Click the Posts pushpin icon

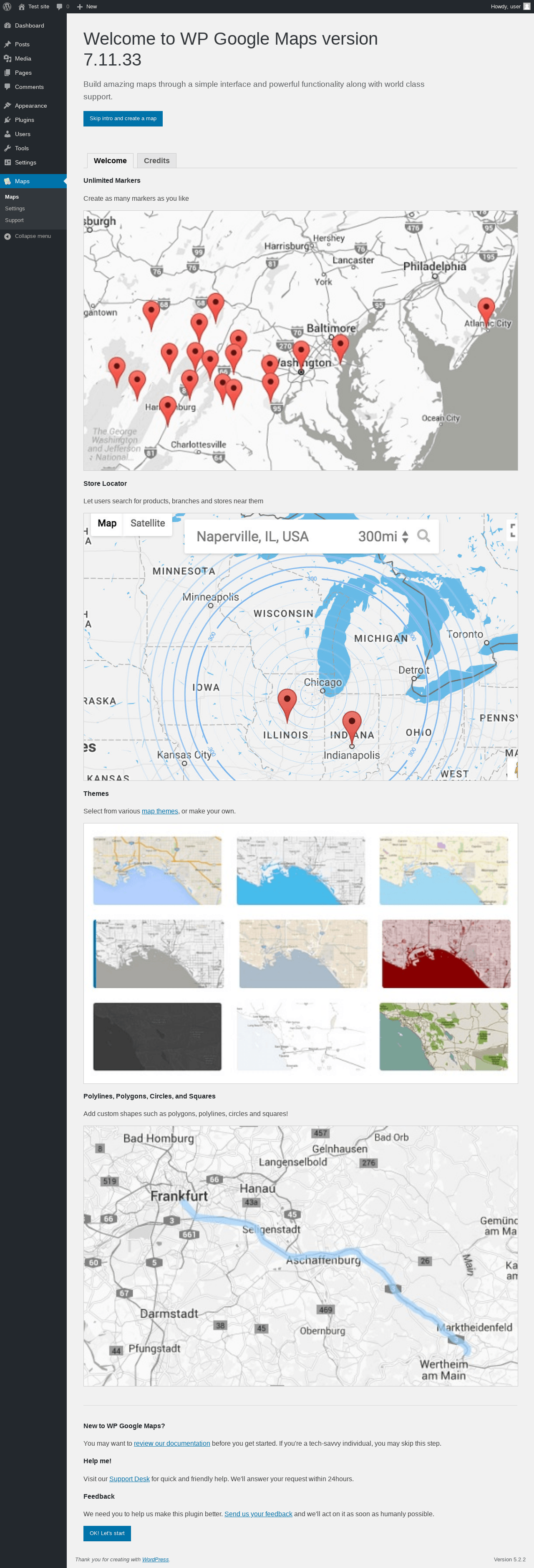pos(7,44)
